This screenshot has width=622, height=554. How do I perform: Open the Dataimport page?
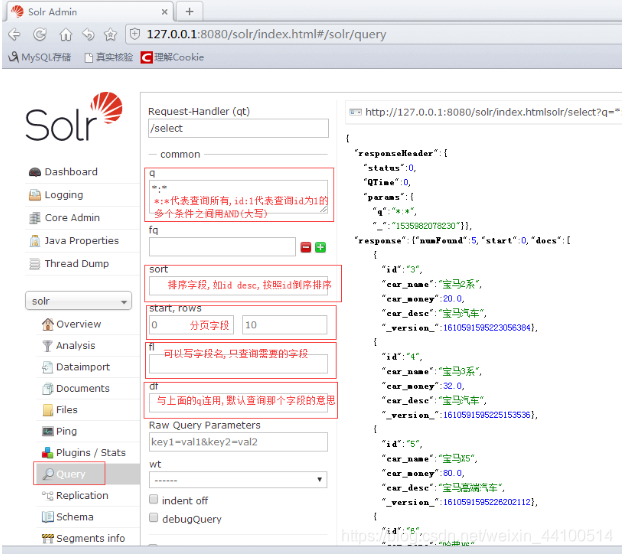(83, 367)
